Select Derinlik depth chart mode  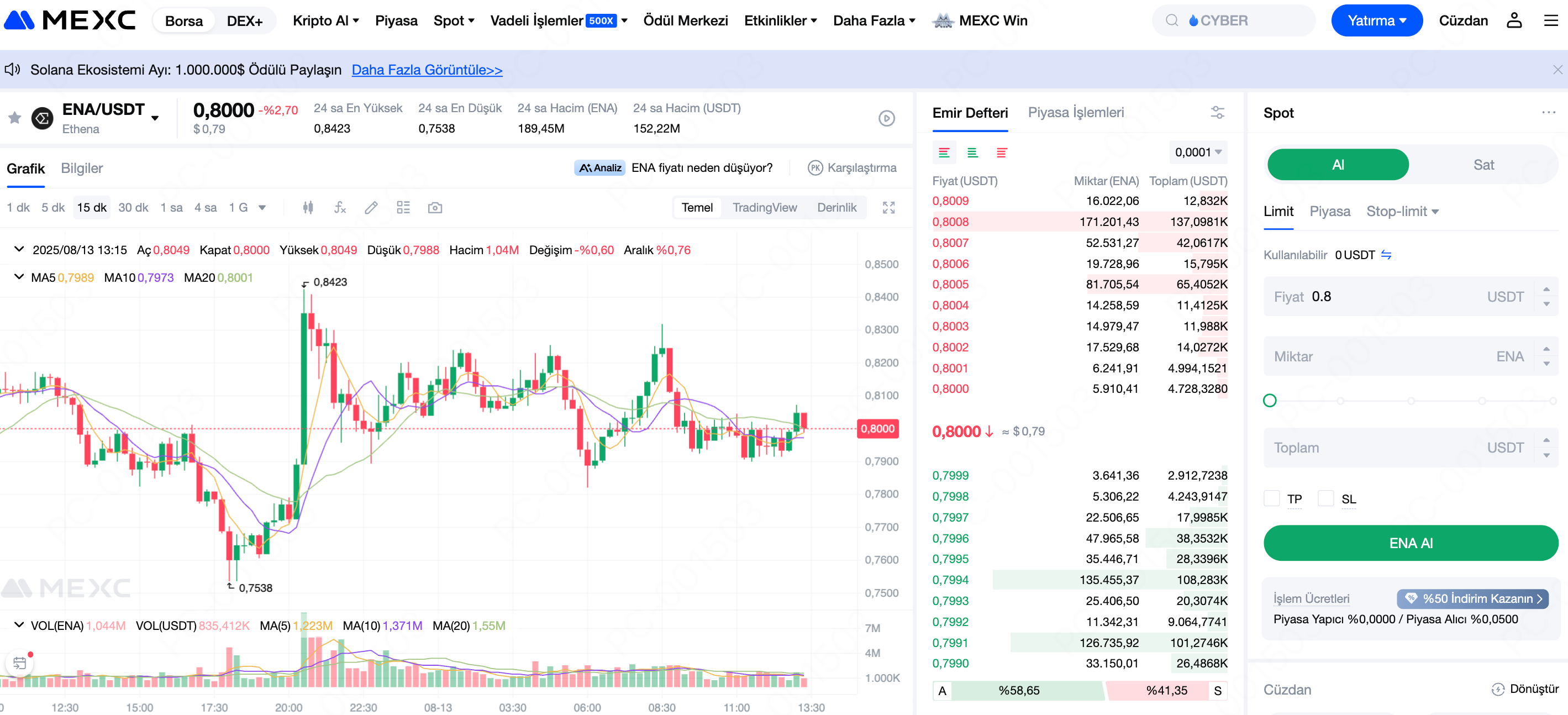pos(836,208)
